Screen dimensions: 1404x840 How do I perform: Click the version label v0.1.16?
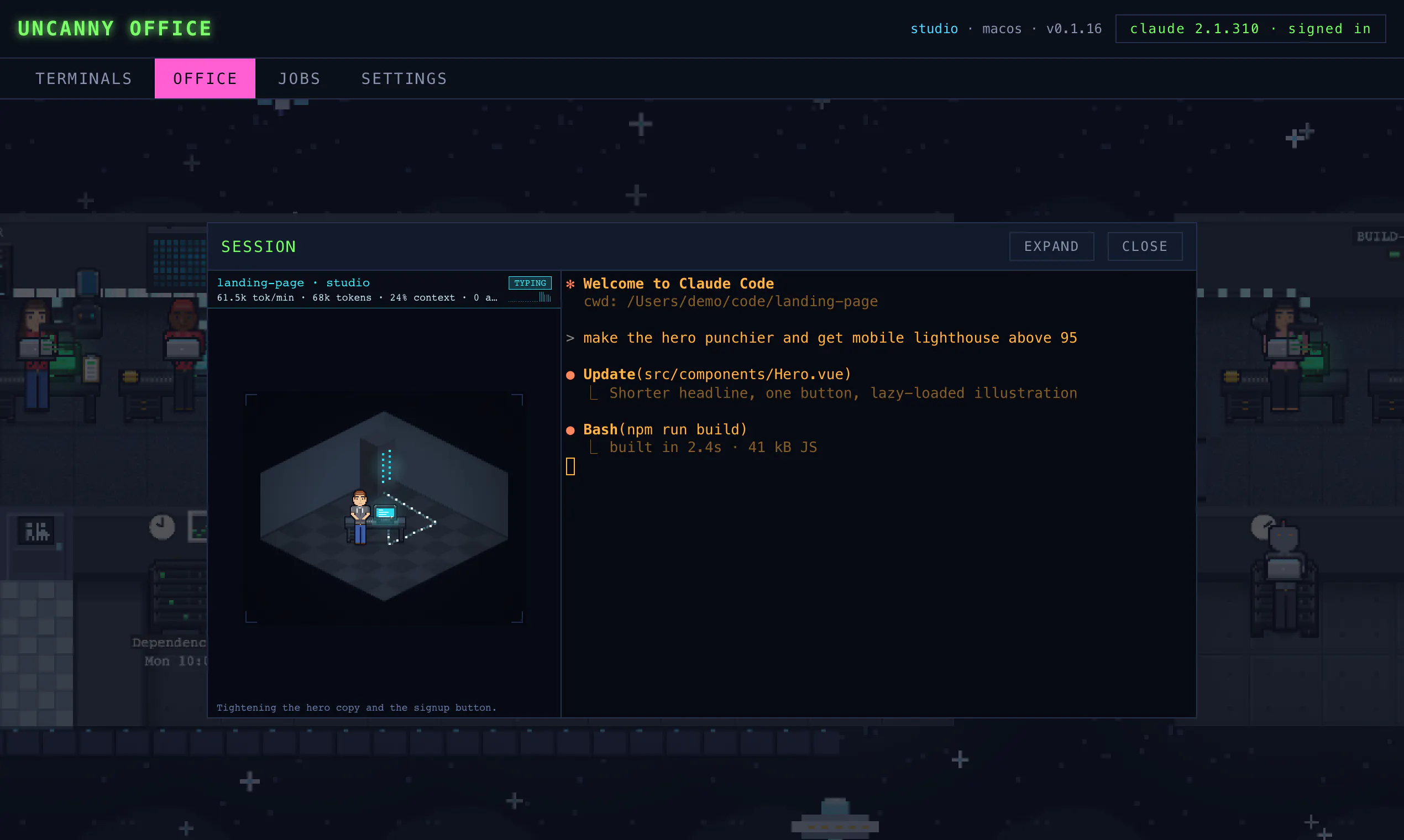(x=1074, y=29)
